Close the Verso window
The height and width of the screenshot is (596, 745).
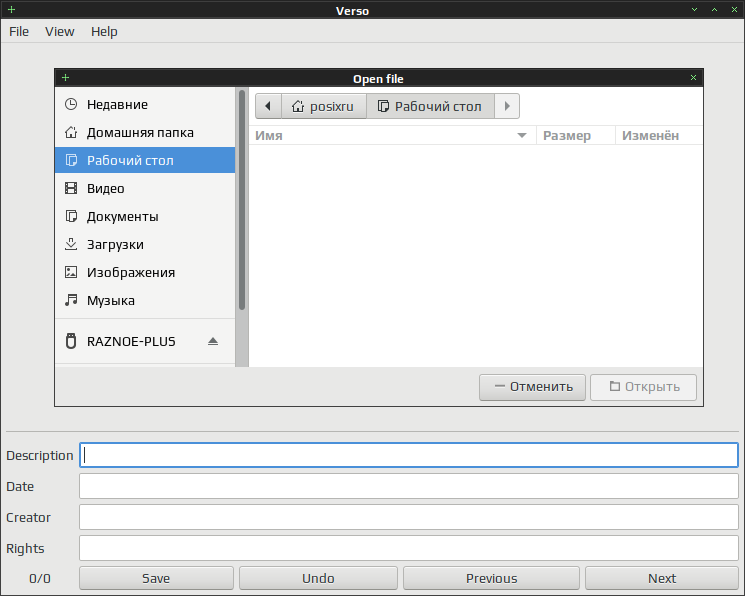(734, 10)
